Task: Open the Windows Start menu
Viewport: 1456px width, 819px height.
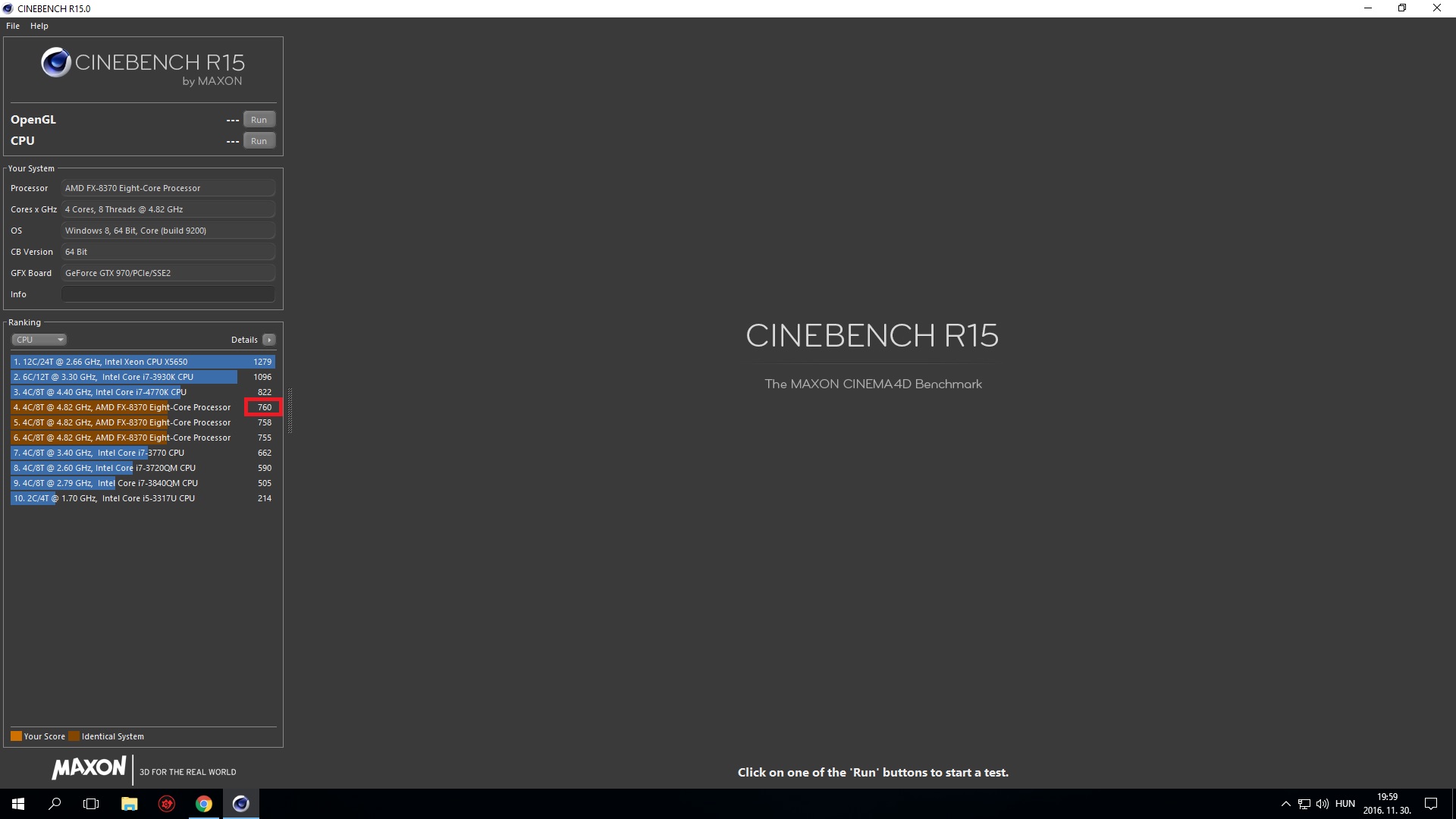Action: pyautogui.click(x=18, y=804)
